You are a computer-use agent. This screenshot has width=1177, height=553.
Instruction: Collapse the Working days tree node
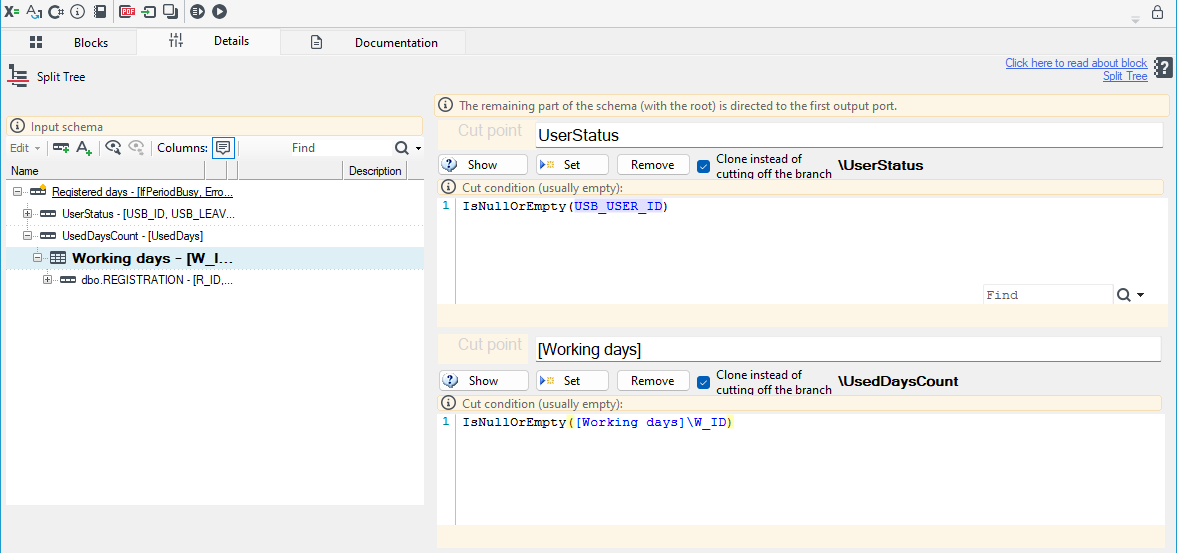[x=38, y=258]
